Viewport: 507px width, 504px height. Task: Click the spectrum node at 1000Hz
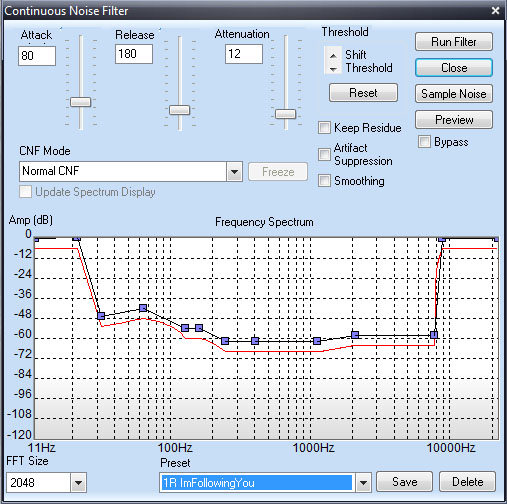tap(317, 341)
